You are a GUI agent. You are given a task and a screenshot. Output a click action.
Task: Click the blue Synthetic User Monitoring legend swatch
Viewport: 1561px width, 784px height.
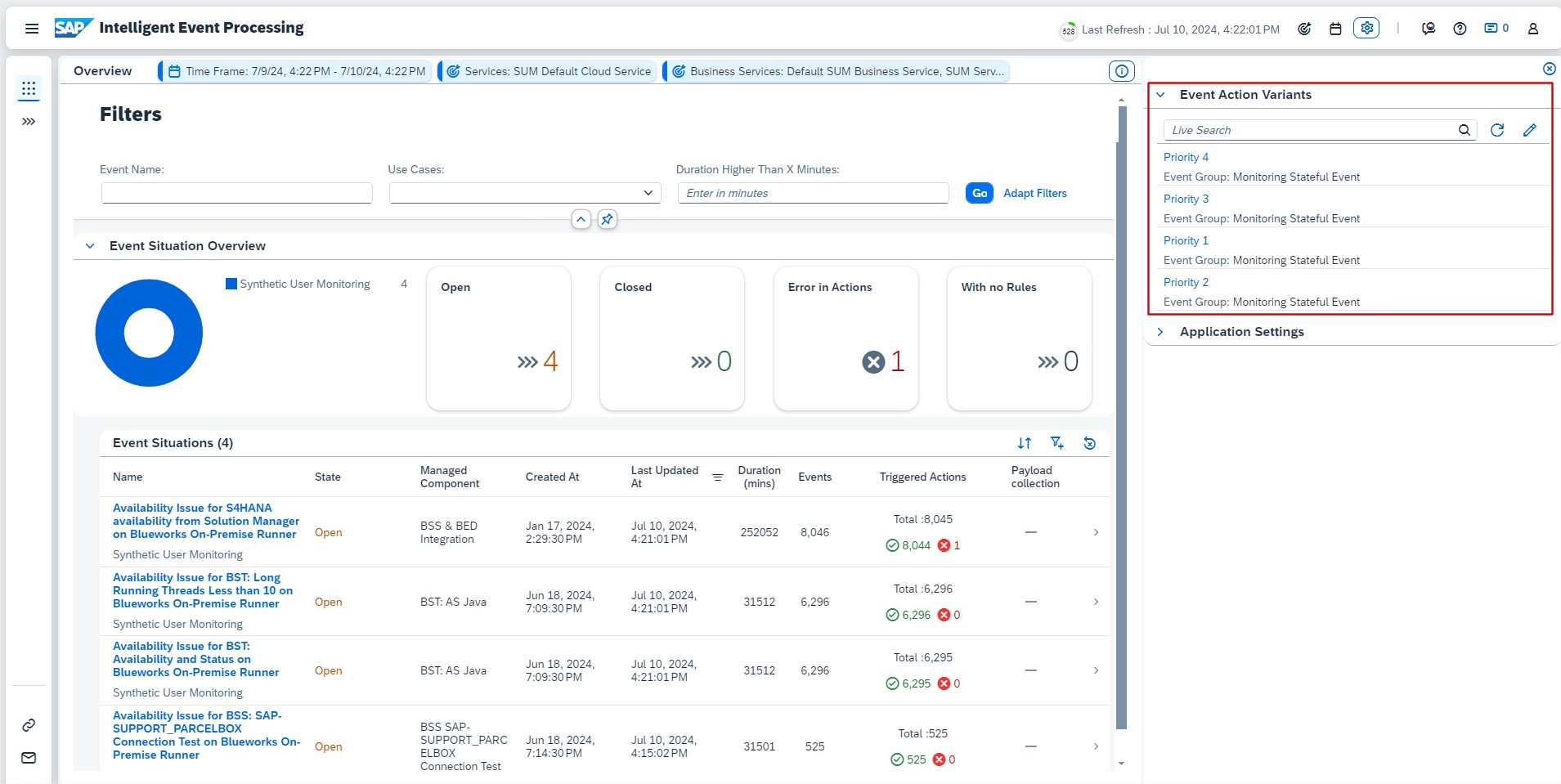[231, 284]
